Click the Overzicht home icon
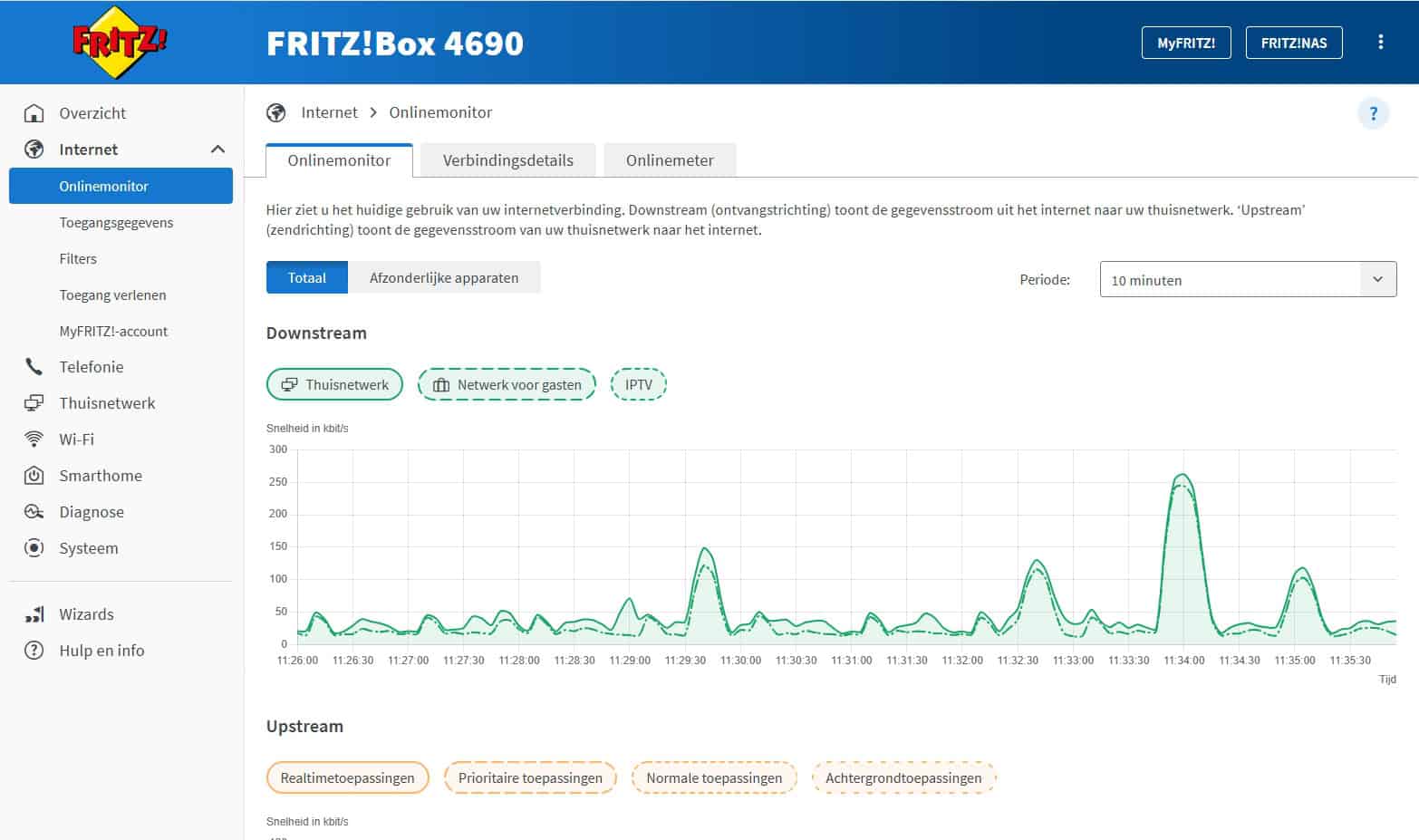 click(34, 113)
